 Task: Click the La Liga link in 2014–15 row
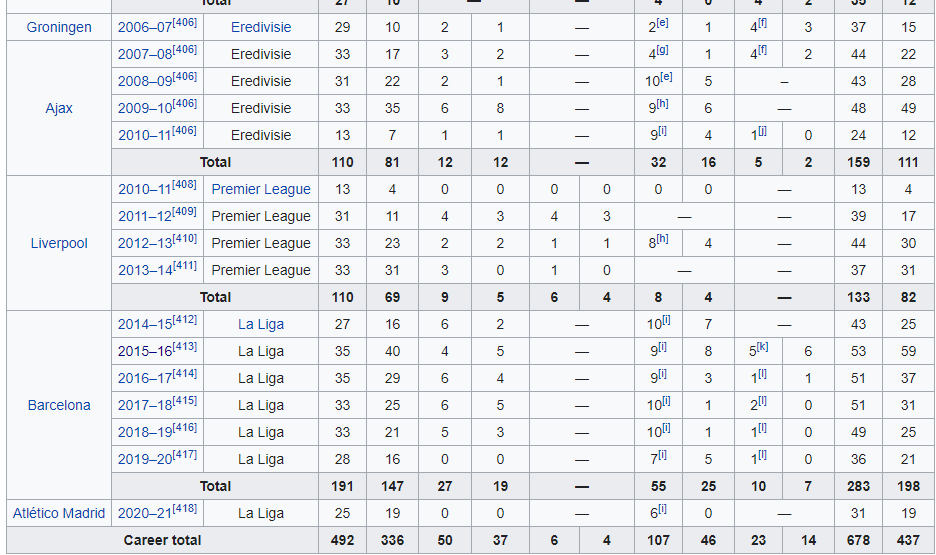click(261, 324)
